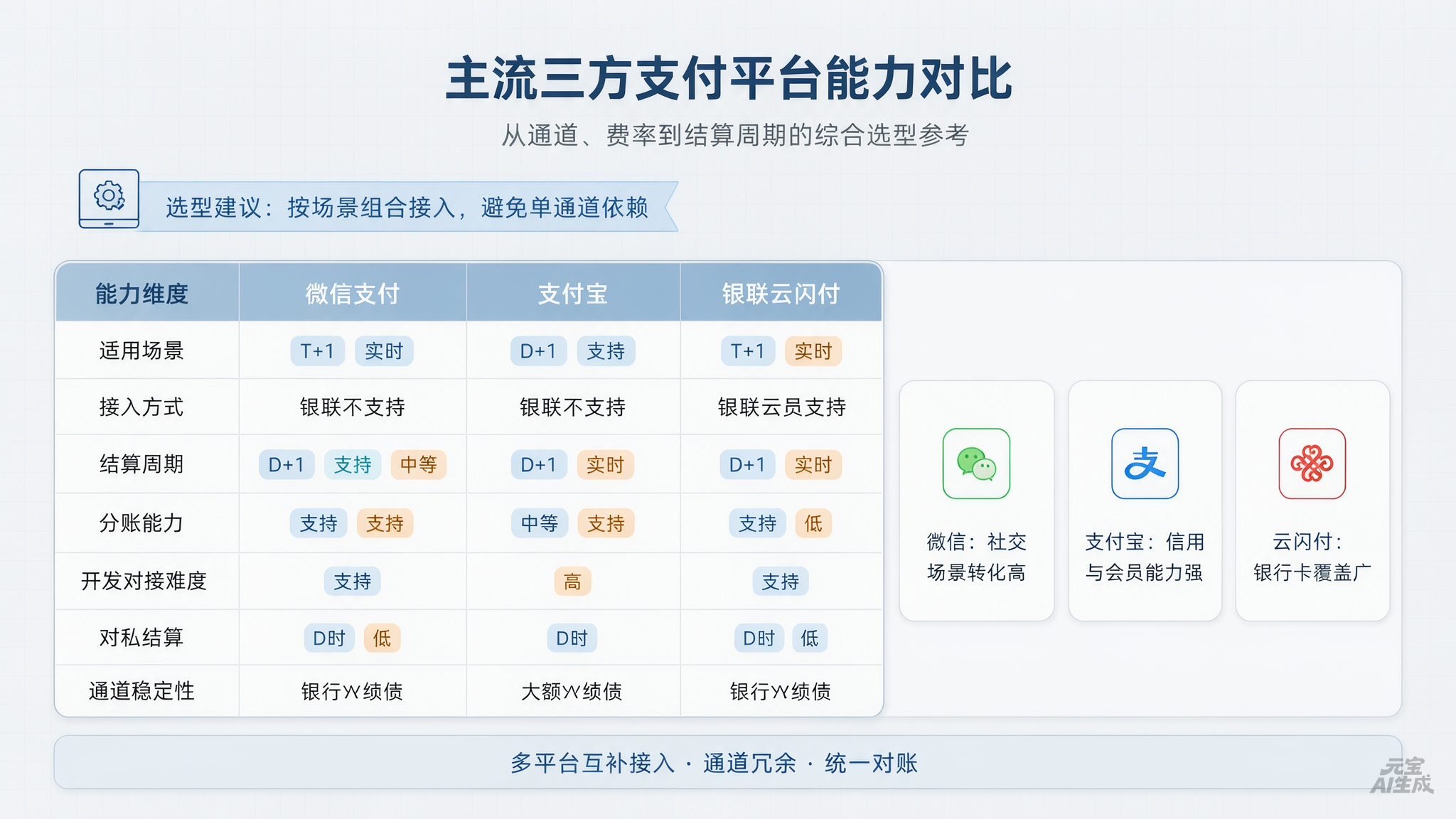Screen dimensions: 1456x819
Task: Click the title 主流三方支付平台能力对比
Action: pos(729,79)
